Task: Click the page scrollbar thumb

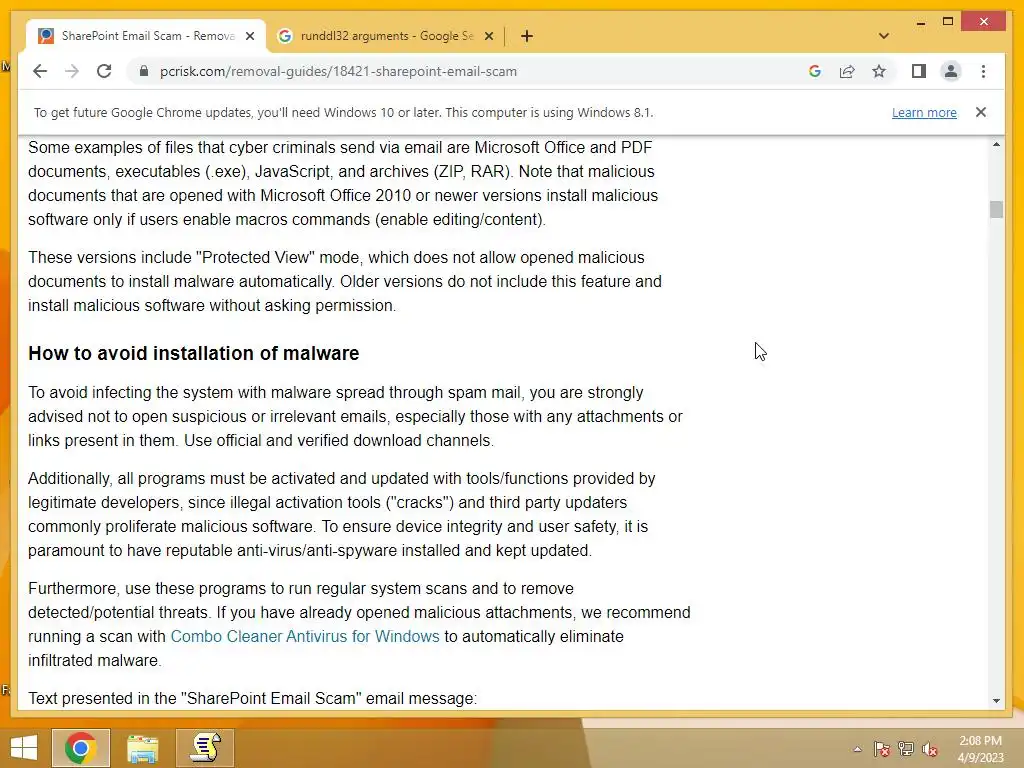Action: [996, 210]
